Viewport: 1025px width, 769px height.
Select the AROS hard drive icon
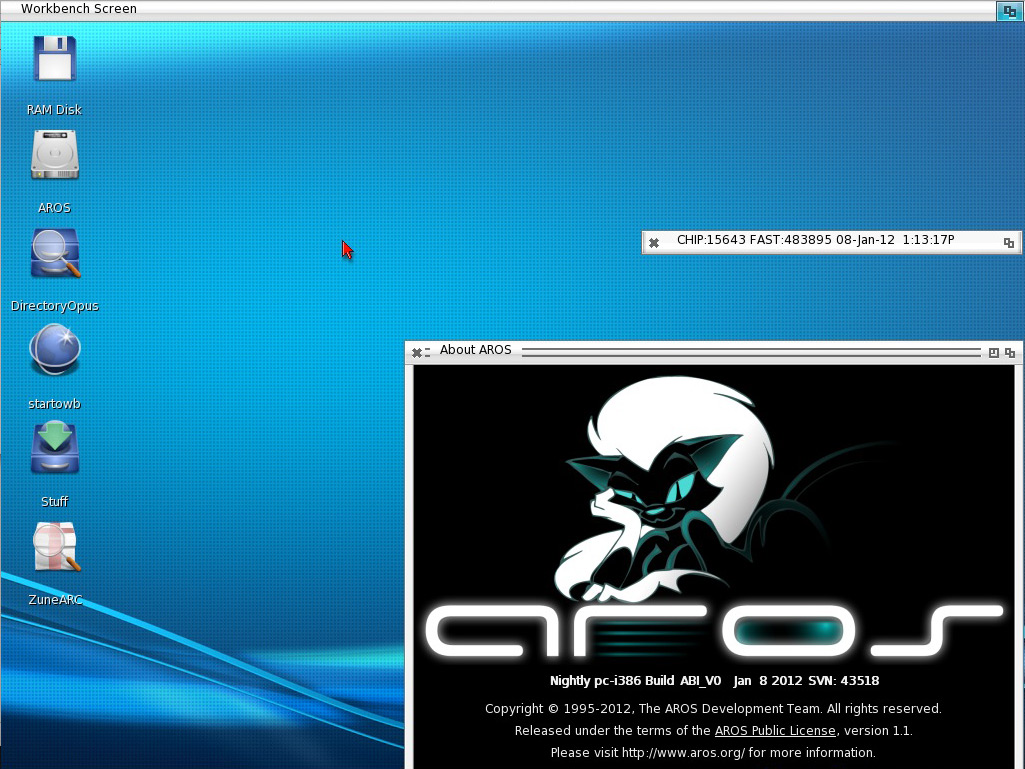click(x=55, y=157)
